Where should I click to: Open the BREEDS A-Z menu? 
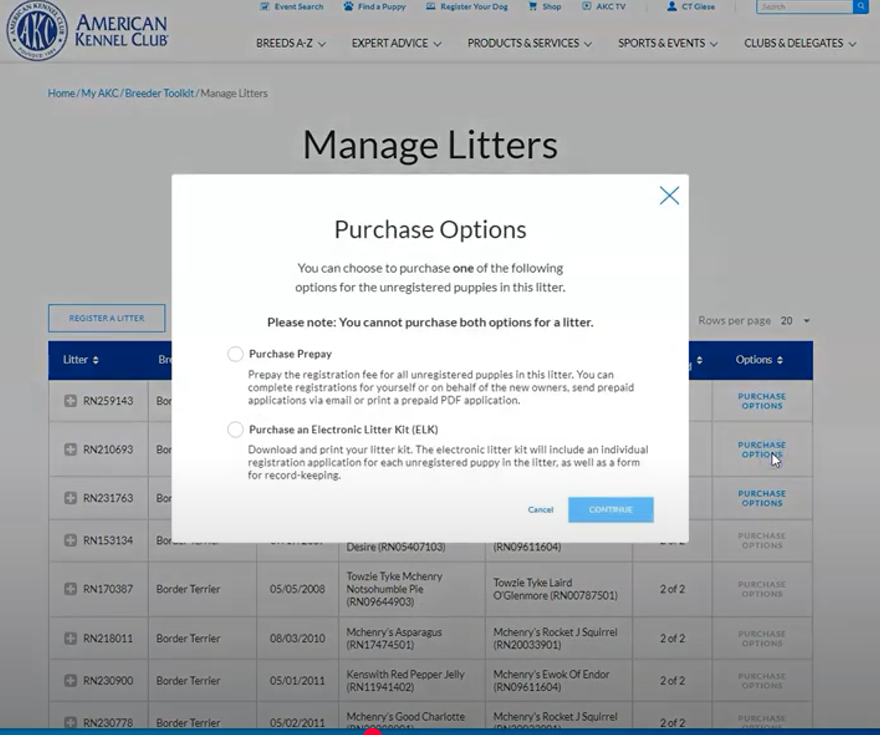289,43
